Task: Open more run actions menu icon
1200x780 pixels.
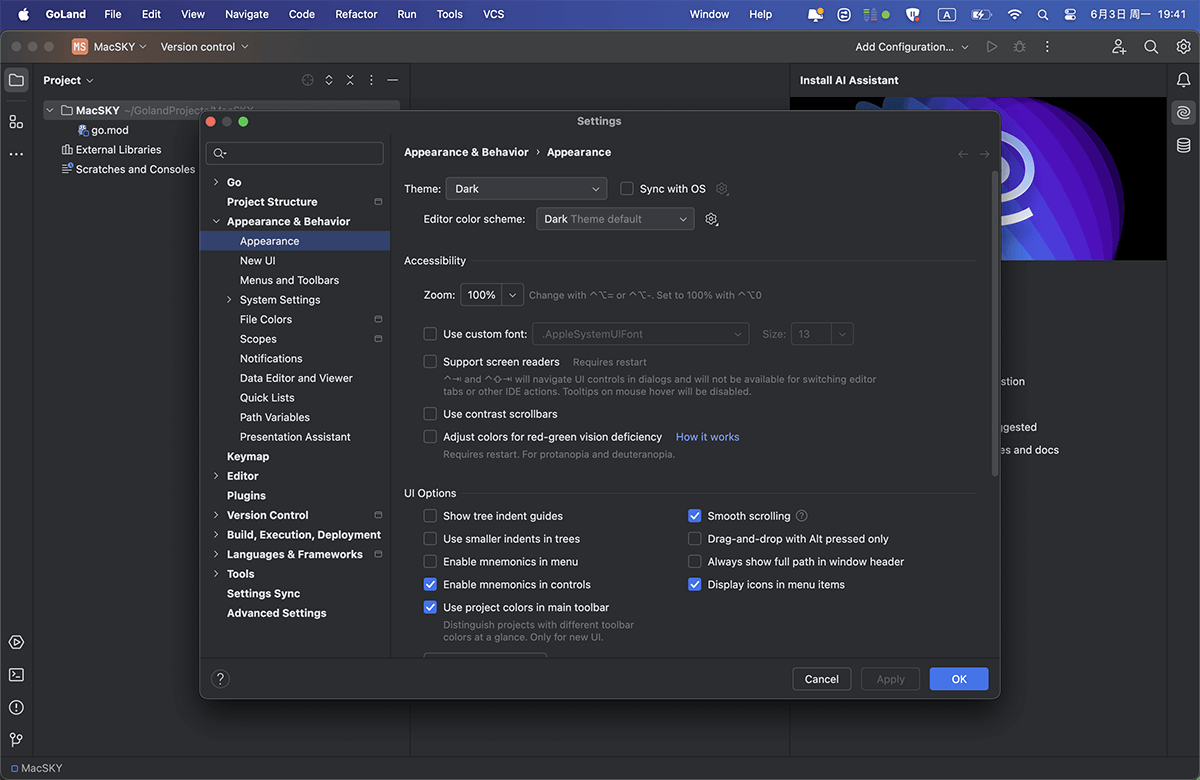Action: [x=1047, y=47]
